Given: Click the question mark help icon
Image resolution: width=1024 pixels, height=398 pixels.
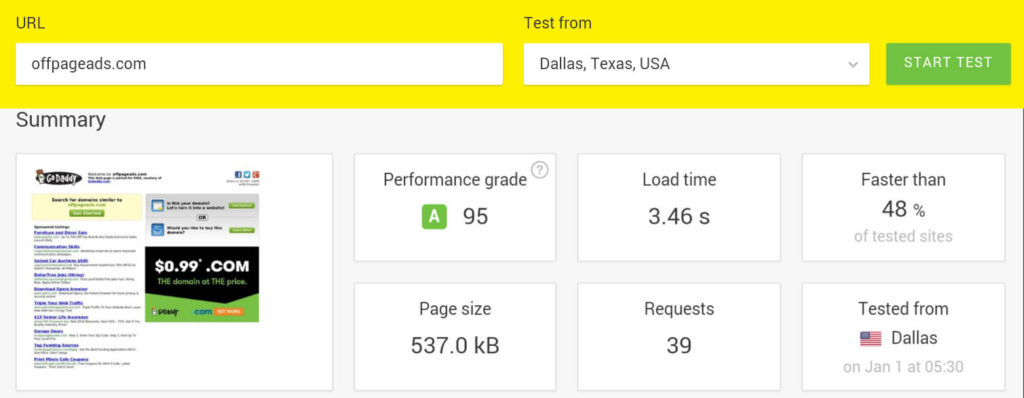Looking at the screenshot, I should pyautogui.click(x=539, y=170).
